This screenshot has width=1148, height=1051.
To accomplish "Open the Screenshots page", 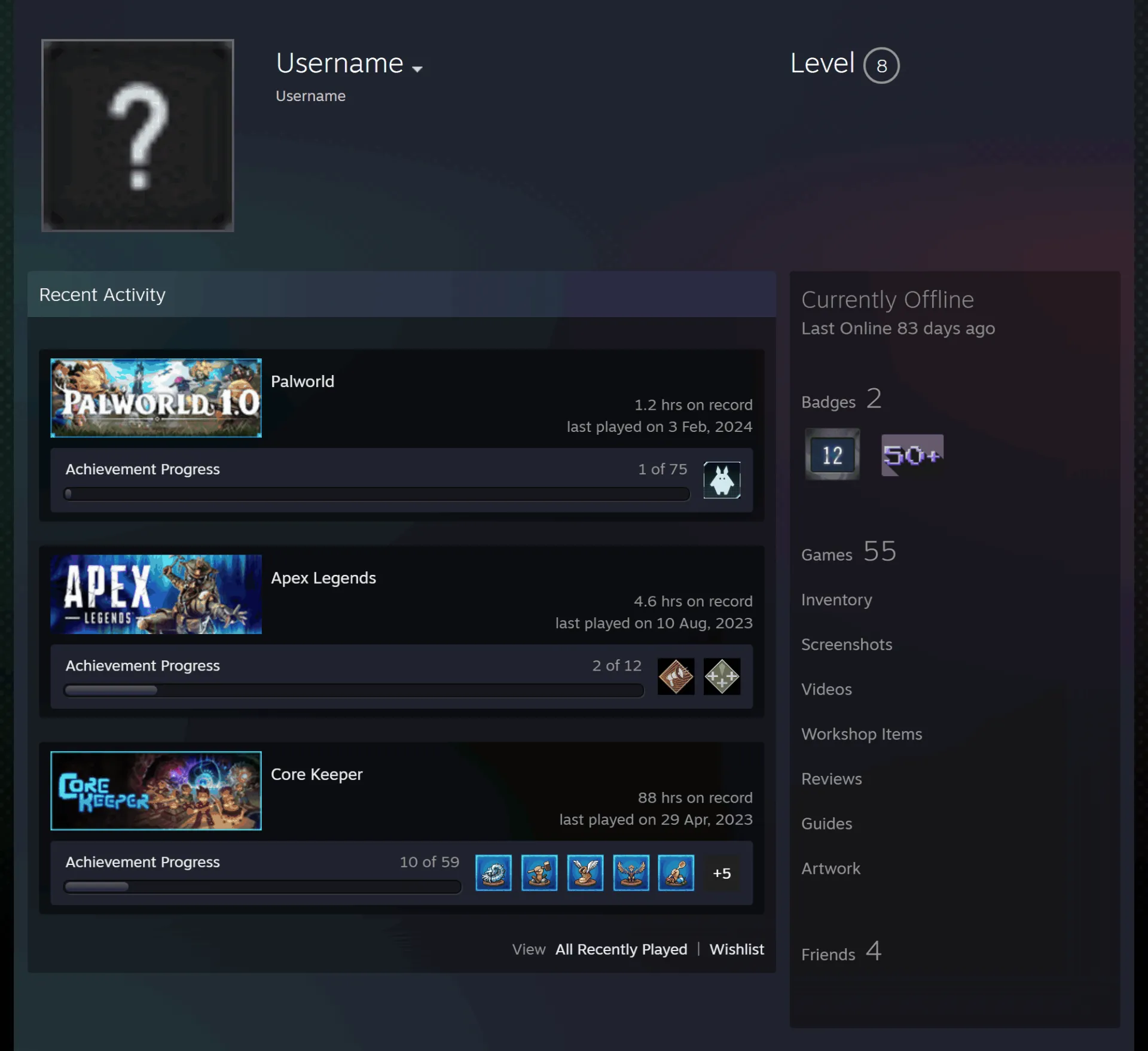I will pos(847,644).
